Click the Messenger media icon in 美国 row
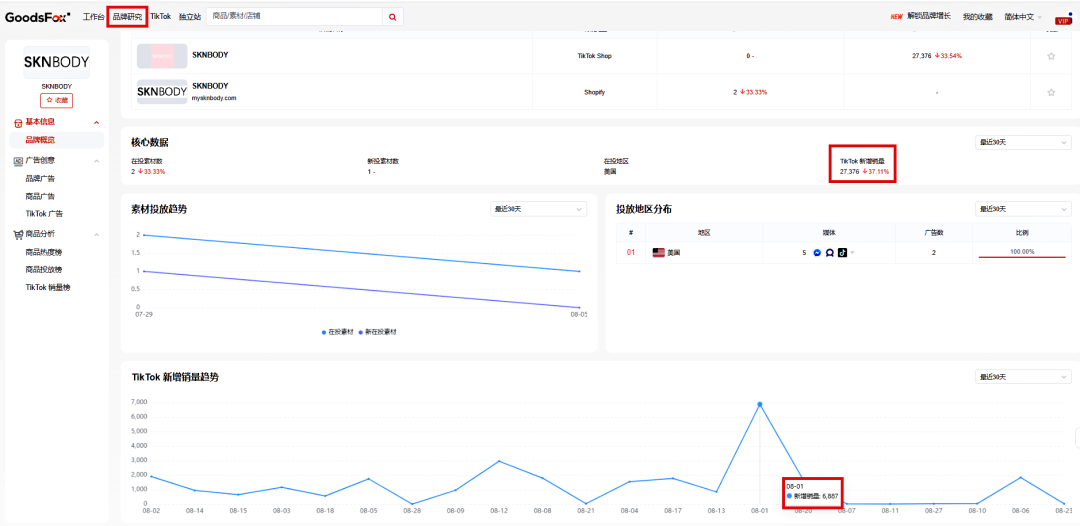1080x526 pixels. pyautogui.click(x=817, y=253)
